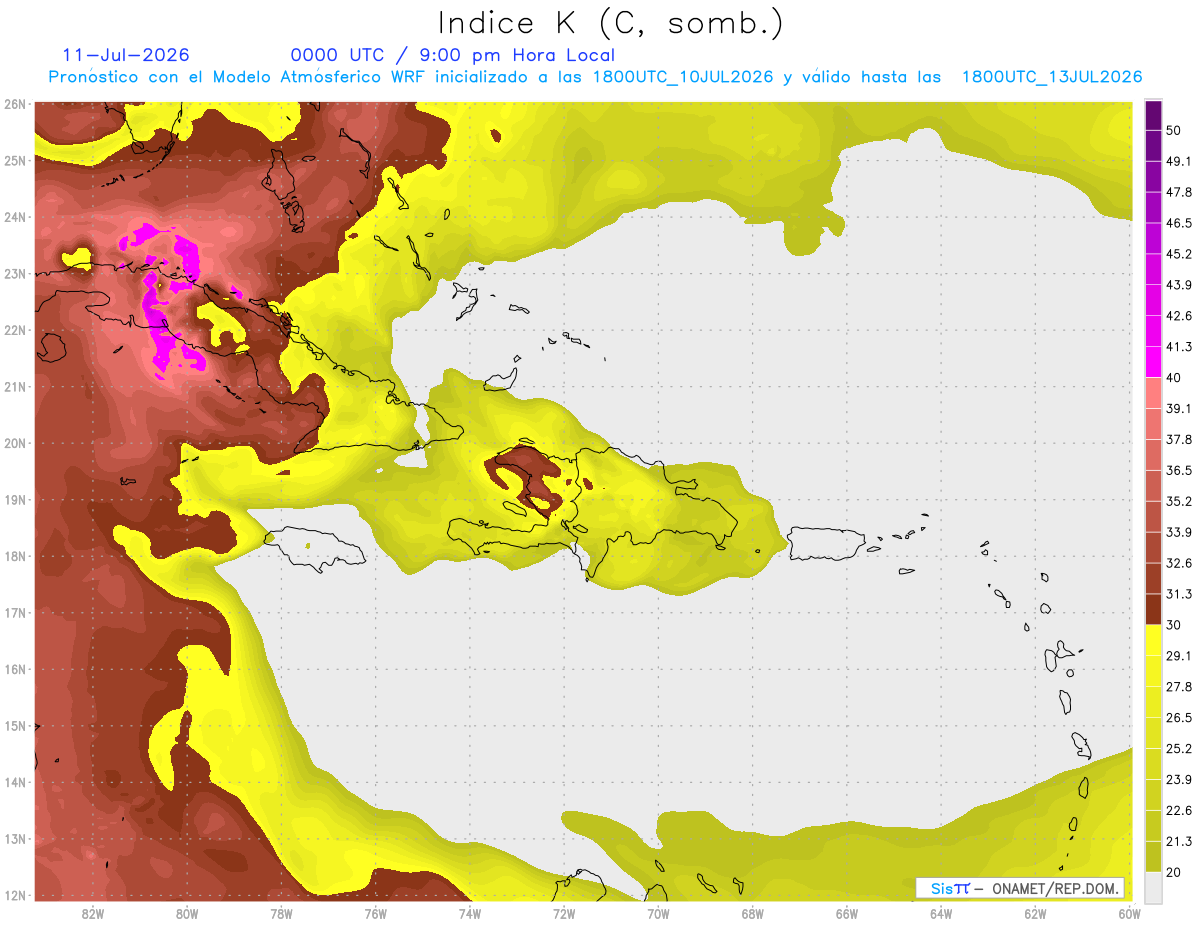
Task: Click the 'Indice K (C, somb.)' chart title
Action: (610, 23)
